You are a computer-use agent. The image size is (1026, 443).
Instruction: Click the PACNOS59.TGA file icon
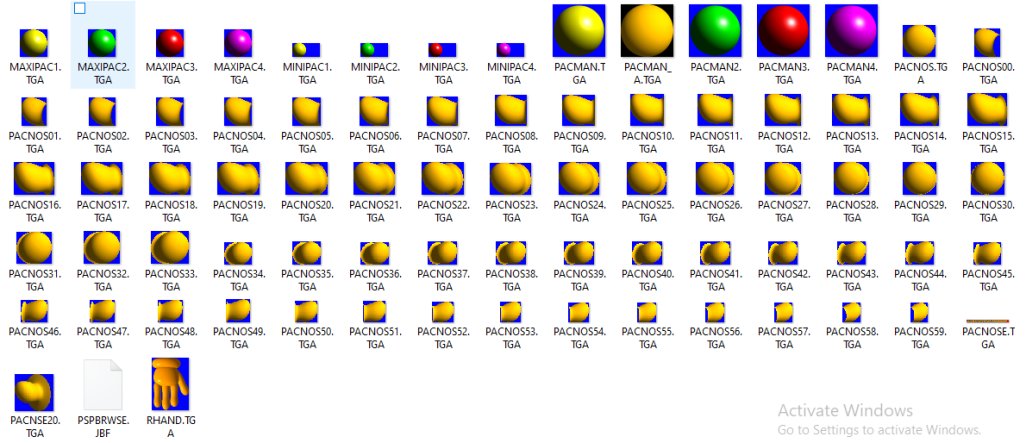[919, 312]
